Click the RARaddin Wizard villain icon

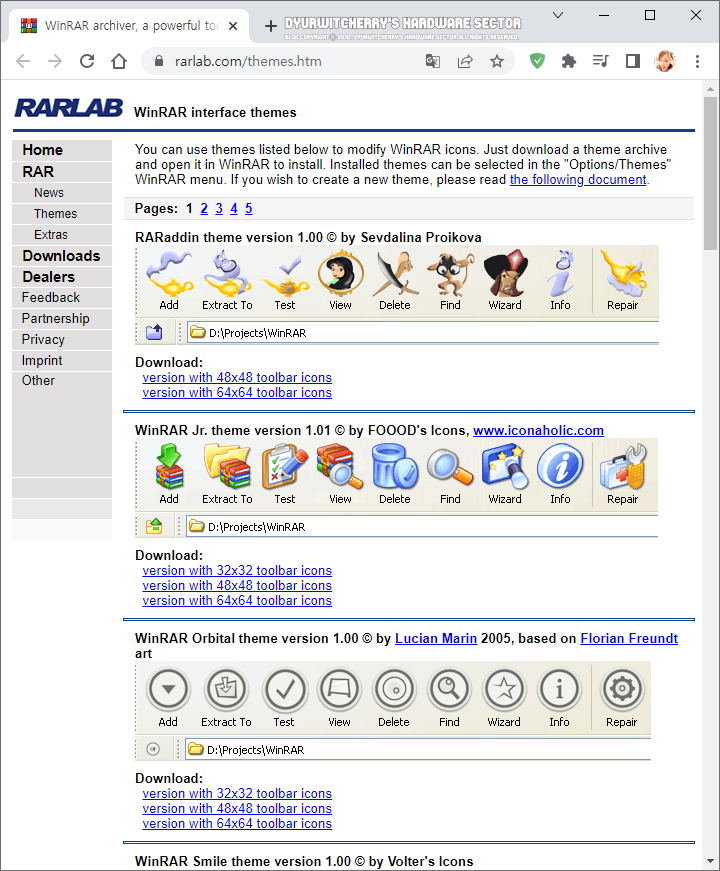[x=505, y=273]
